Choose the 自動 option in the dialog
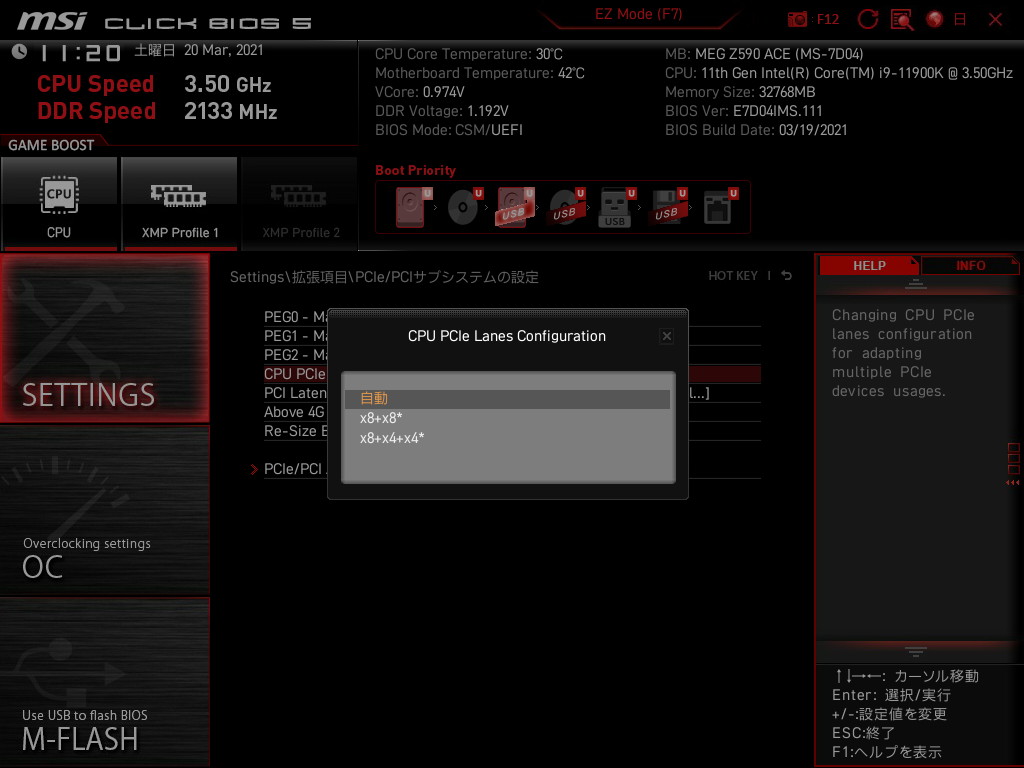Screen dimensions: 1024x768 click(x=507, y=398)
